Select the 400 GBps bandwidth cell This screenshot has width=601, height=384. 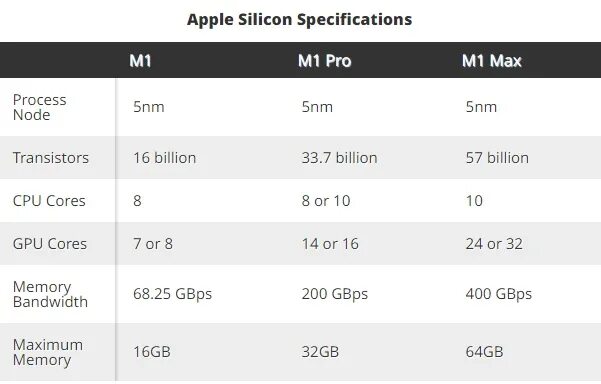coord(499,294)
